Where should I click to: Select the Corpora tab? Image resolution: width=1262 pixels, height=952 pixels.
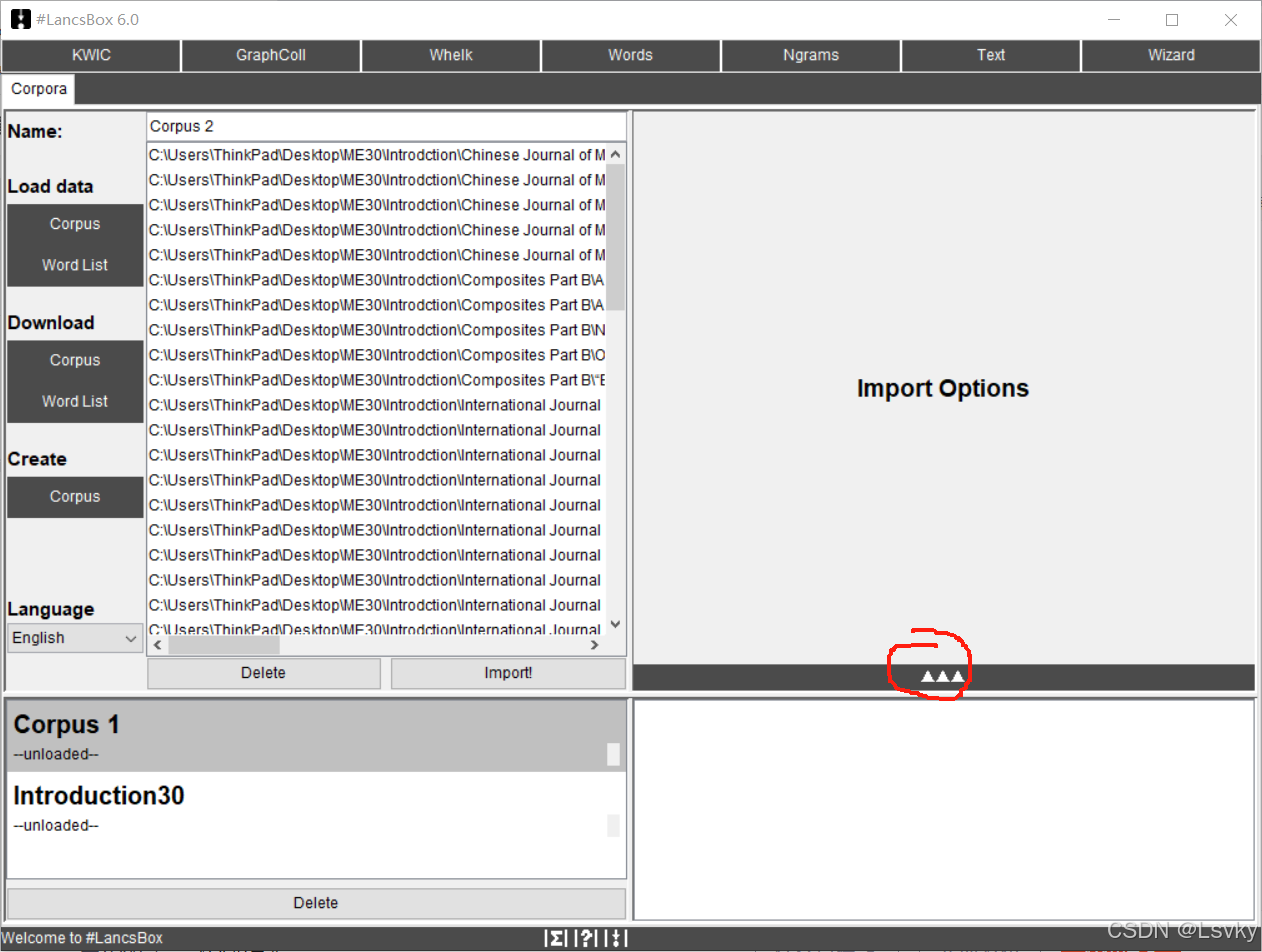click(39, 89)
